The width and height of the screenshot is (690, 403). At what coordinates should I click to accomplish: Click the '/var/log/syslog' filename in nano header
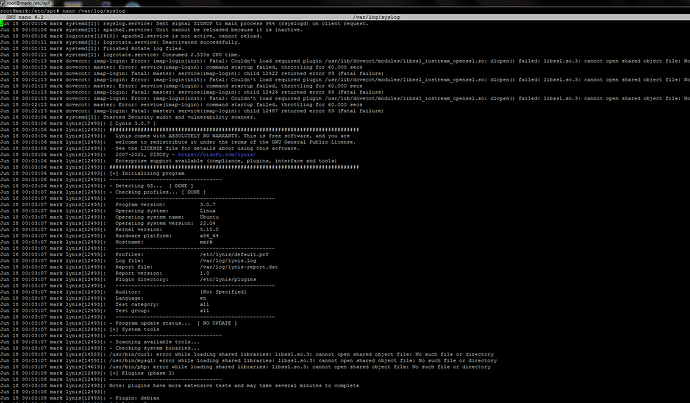pos(376,17)
